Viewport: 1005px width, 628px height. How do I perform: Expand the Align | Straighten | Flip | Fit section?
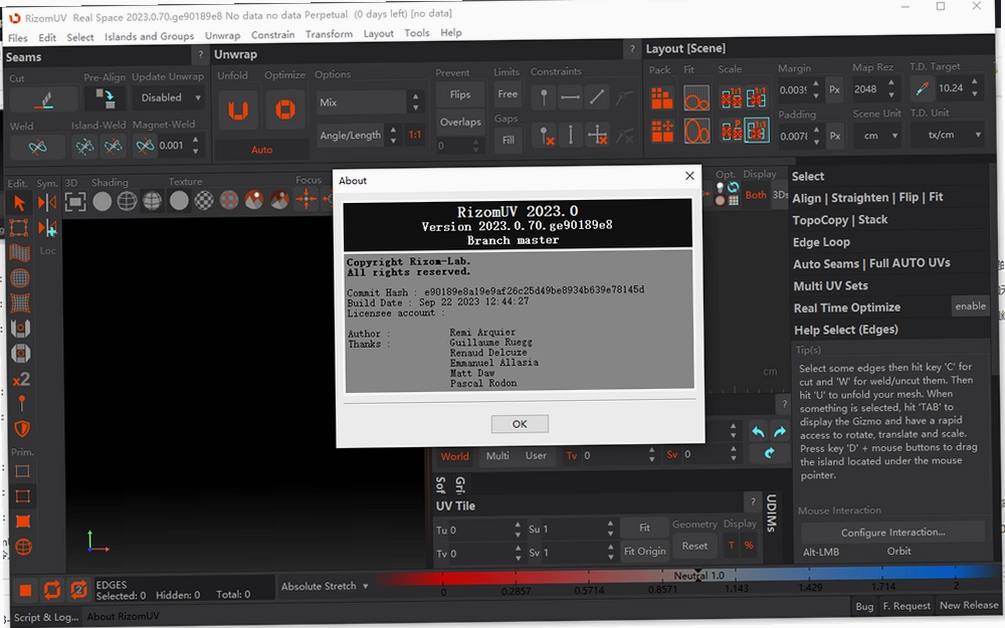pyautogui.click(x=867, y=197)
